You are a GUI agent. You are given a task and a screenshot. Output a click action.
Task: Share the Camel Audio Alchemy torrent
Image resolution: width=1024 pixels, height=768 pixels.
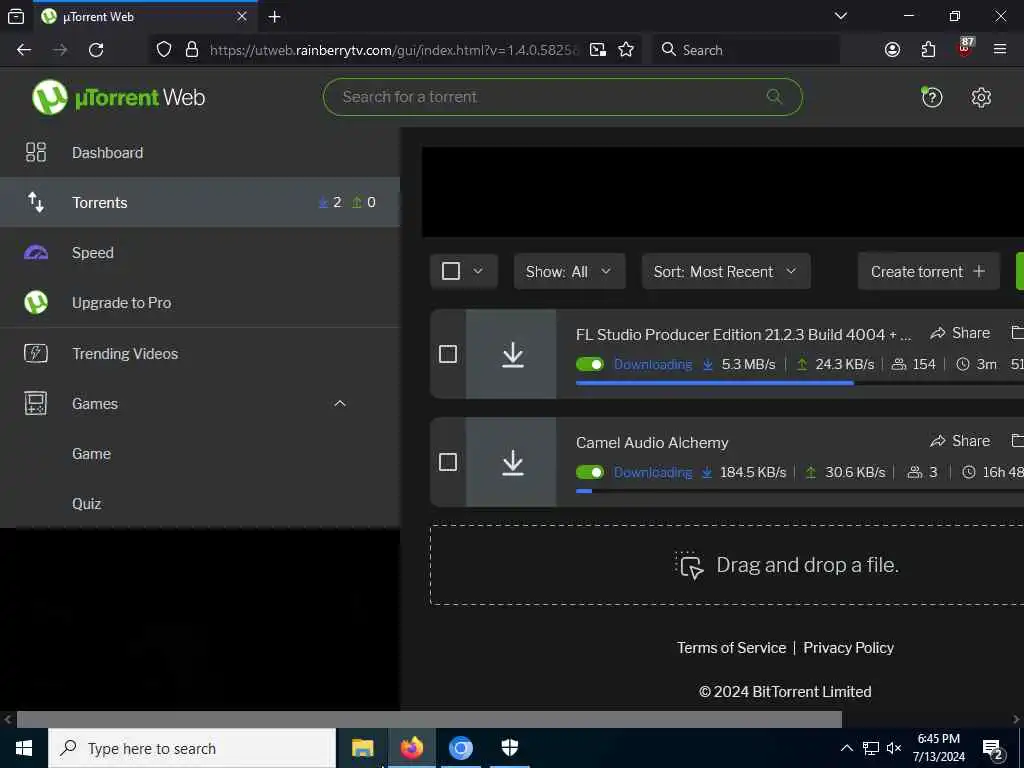pos(960,441)
